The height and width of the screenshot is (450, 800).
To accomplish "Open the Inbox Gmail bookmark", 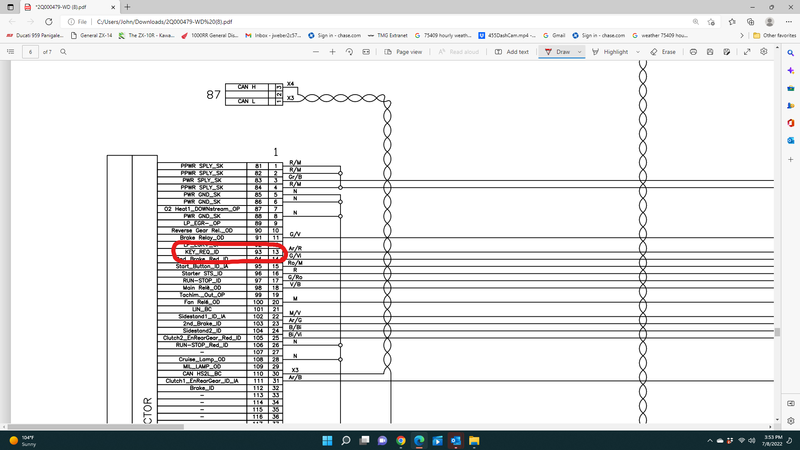I will point(273,35).
